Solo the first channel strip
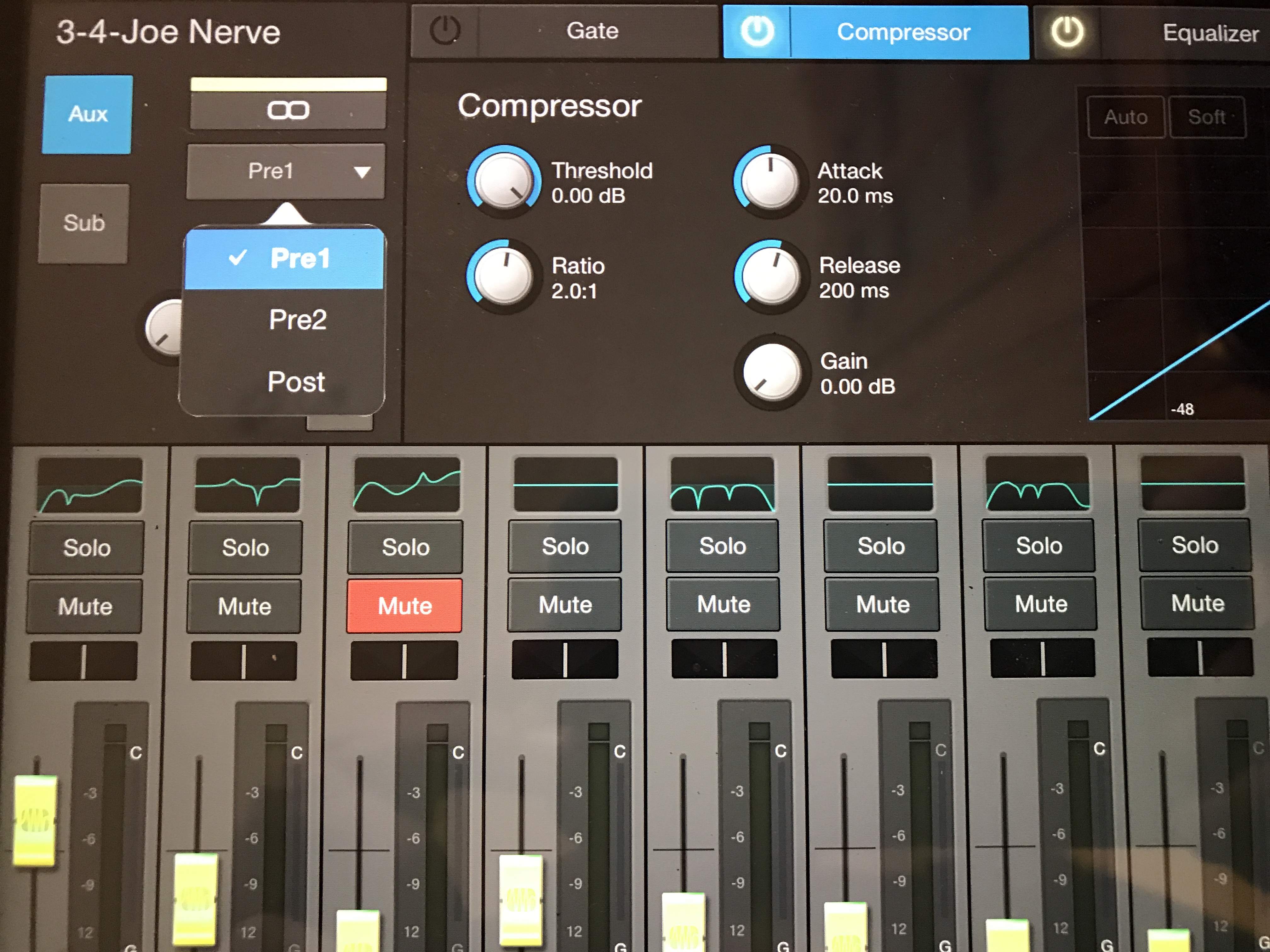The image size is (1270, 952). (87, 548)
